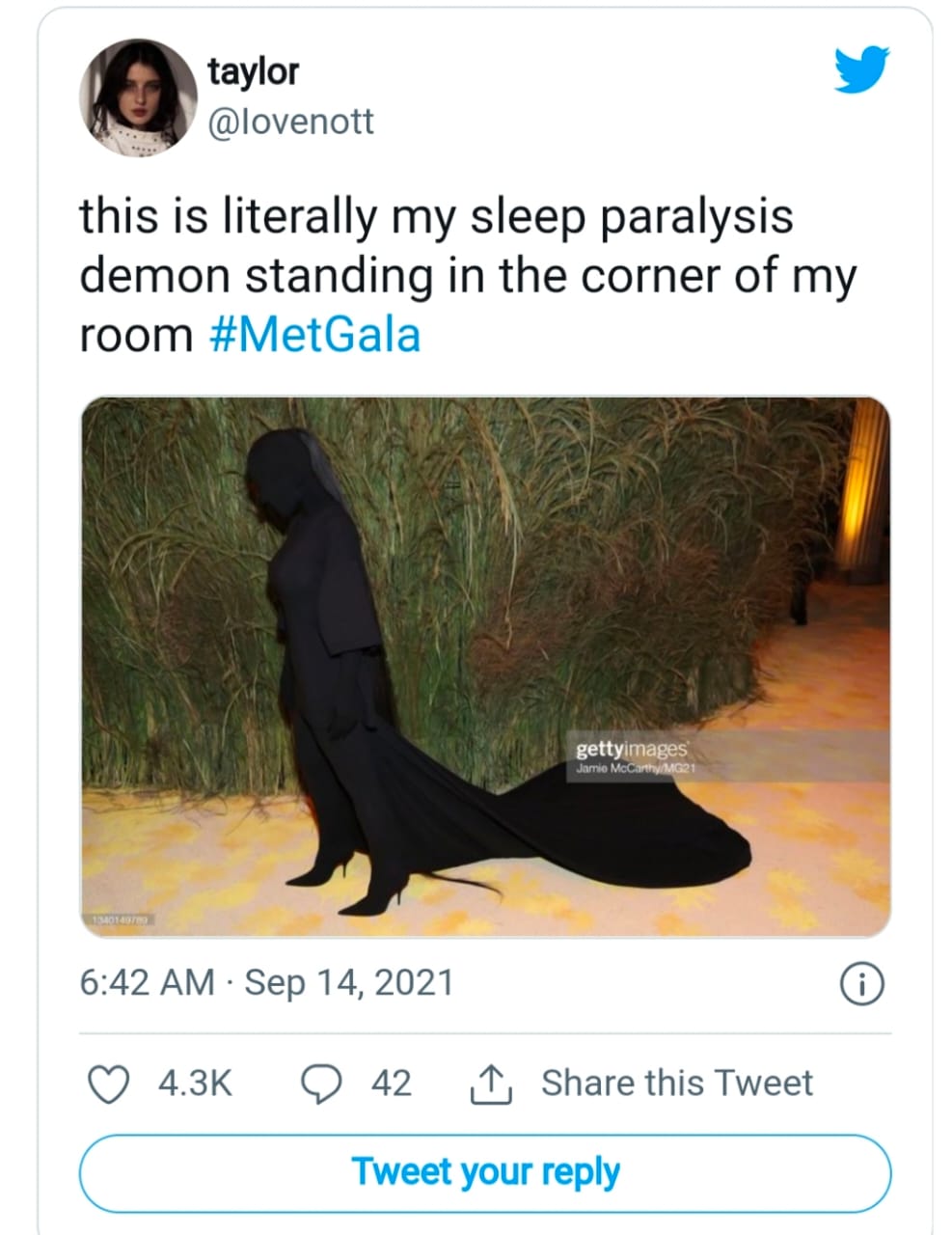Click the Jamie McCarthy photo credit
This screenshot has height=1235, width=952.
636,769
